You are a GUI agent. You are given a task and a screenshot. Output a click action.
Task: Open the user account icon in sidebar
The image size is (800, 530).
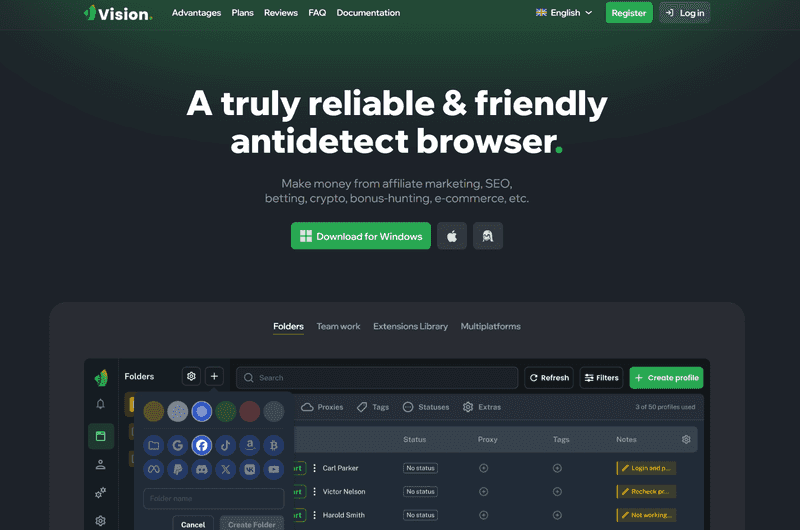101,465
